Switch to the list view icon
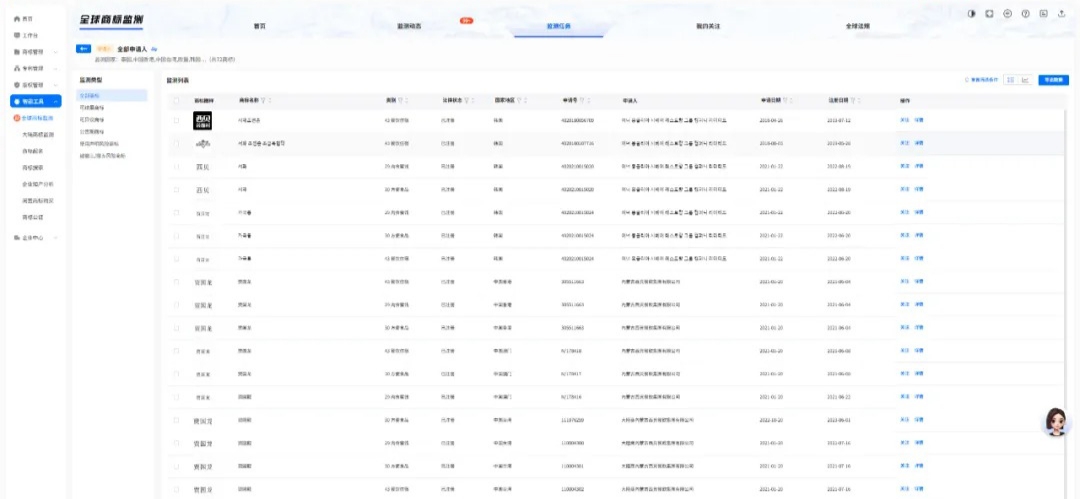Viewport: 1080px width, 499px height. (1011, 79)
